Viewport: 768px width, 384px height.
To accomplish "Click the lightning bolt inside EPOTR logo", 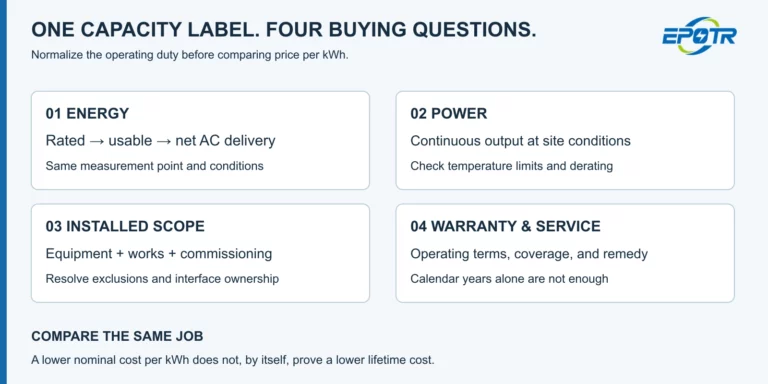I will tap(703, 35).
